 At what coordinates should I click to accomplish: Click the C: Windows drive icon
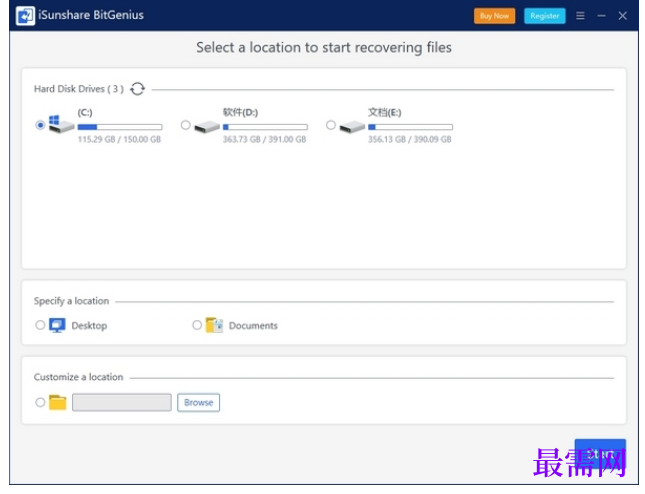61,124
